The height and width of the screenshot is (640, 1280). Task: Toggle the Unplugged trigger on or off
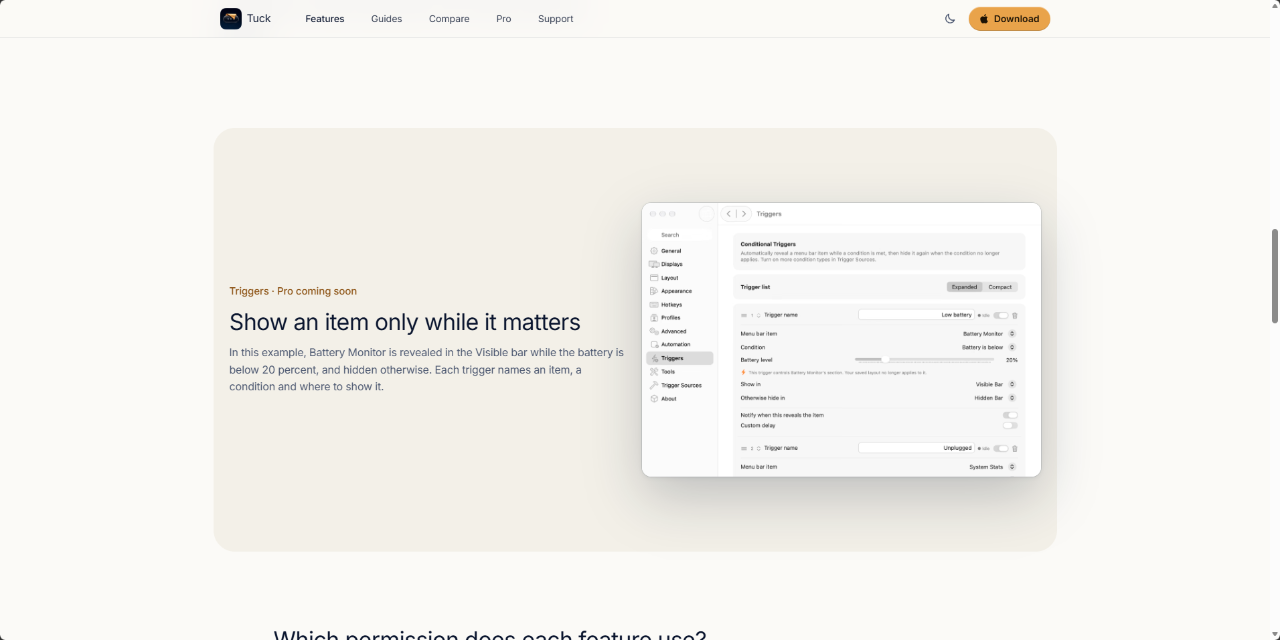(x=1001, y=448)
